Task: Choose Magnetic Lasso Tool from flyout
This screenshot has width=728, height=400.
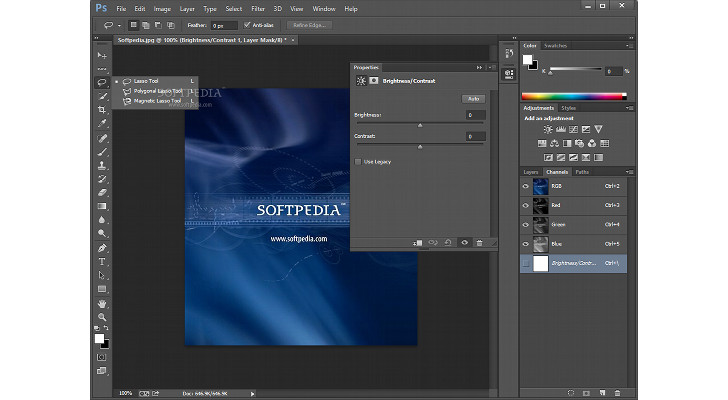Action: (x=156, y=101)
